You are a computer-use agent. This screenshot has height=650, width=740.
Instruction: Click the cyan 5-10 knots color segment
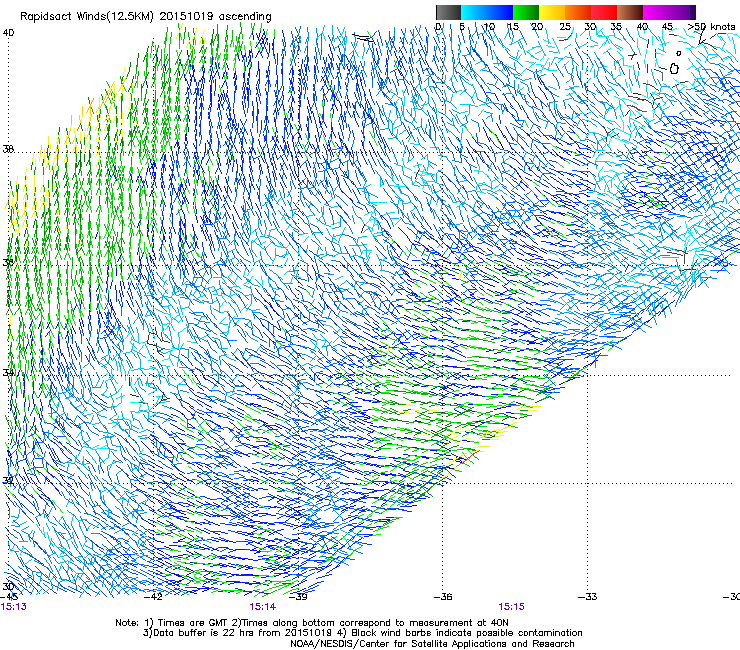(x=474, y=12)
